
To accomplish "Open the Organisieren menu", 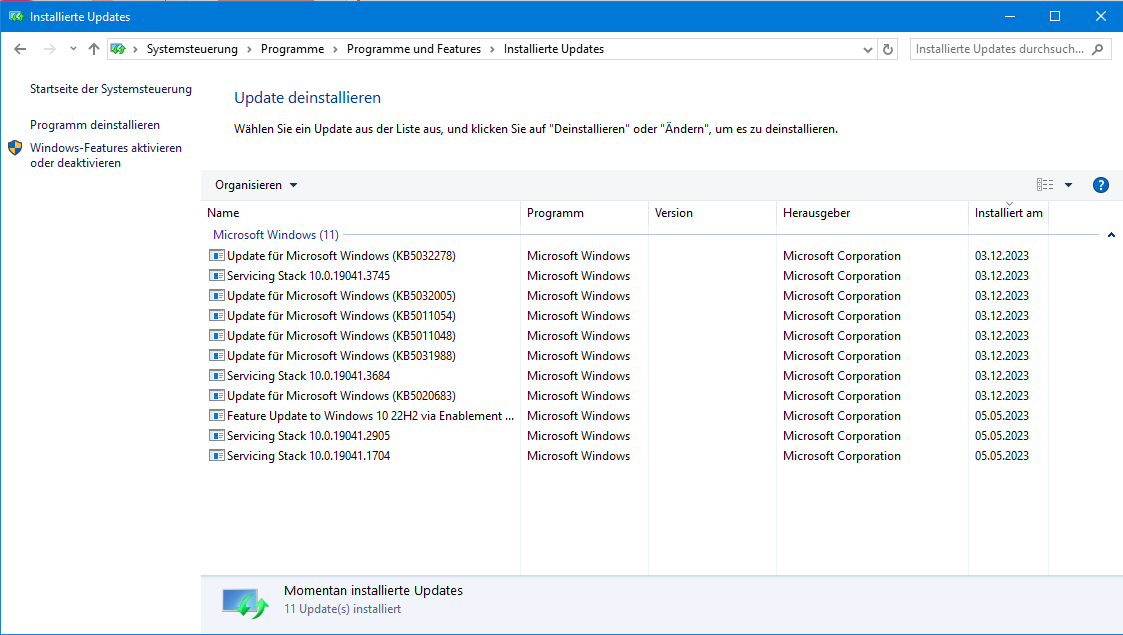I will pyautogui.click(x=256, y=185).
